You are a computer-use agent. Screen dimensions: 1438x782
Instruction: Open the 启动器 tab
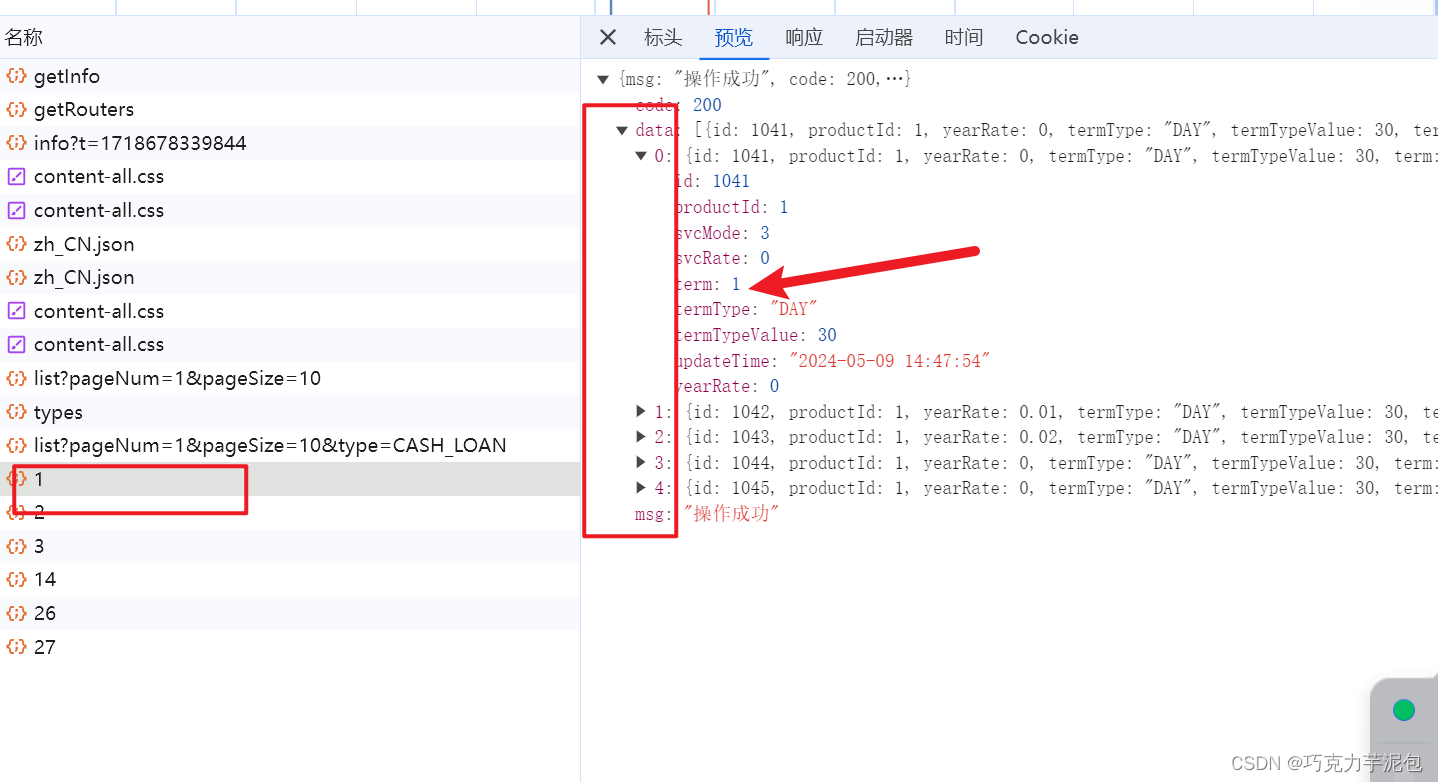coord(884,38)
